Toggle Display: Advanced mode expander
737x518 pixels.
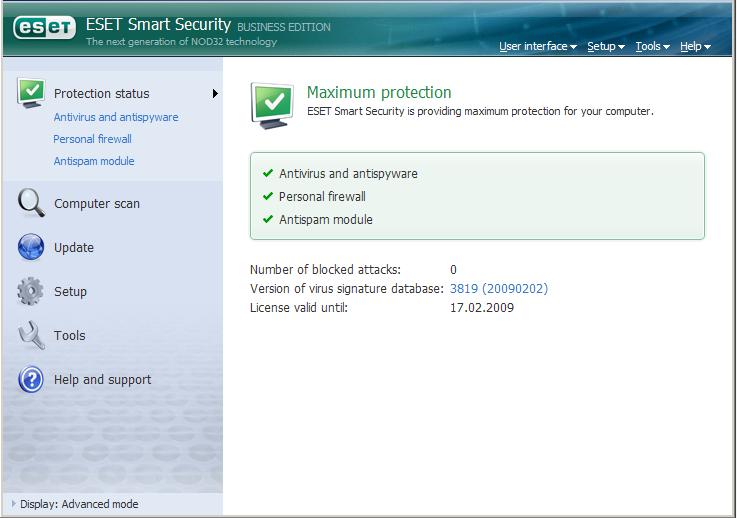point(13,503)
